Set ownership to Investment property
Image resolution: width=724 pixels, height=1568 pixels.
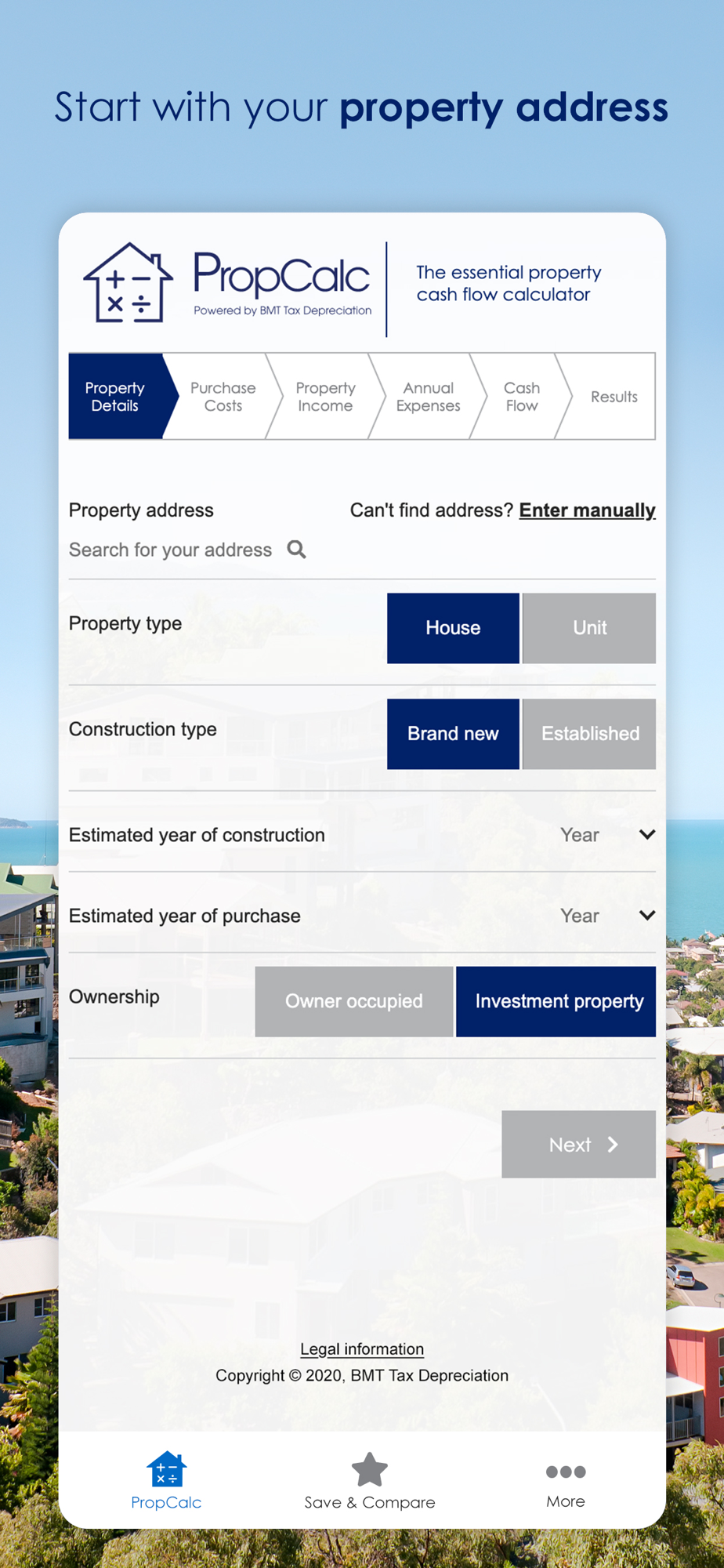556,1001
